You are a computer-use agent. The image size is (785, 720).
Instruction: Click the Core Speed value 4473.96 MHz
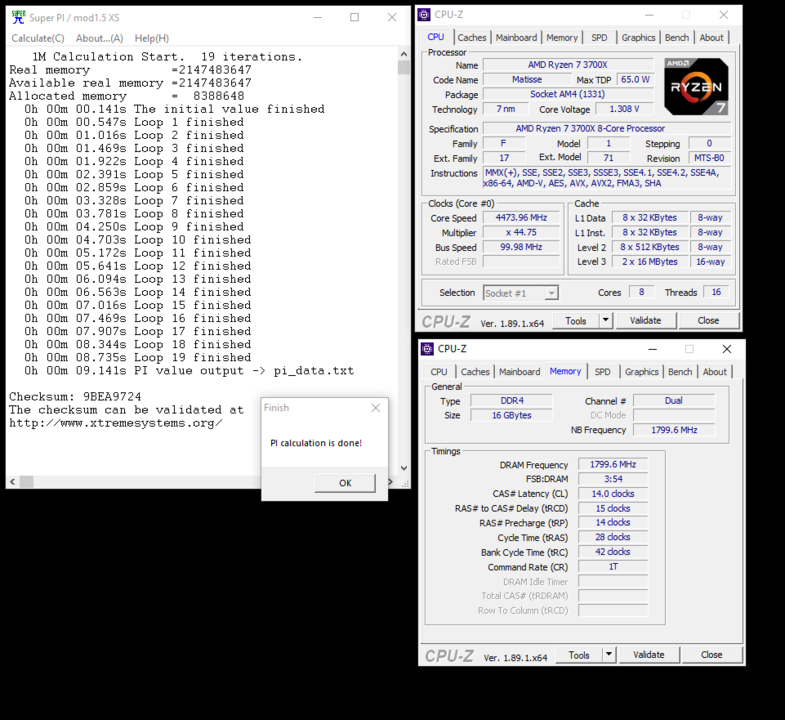(521, 217)
